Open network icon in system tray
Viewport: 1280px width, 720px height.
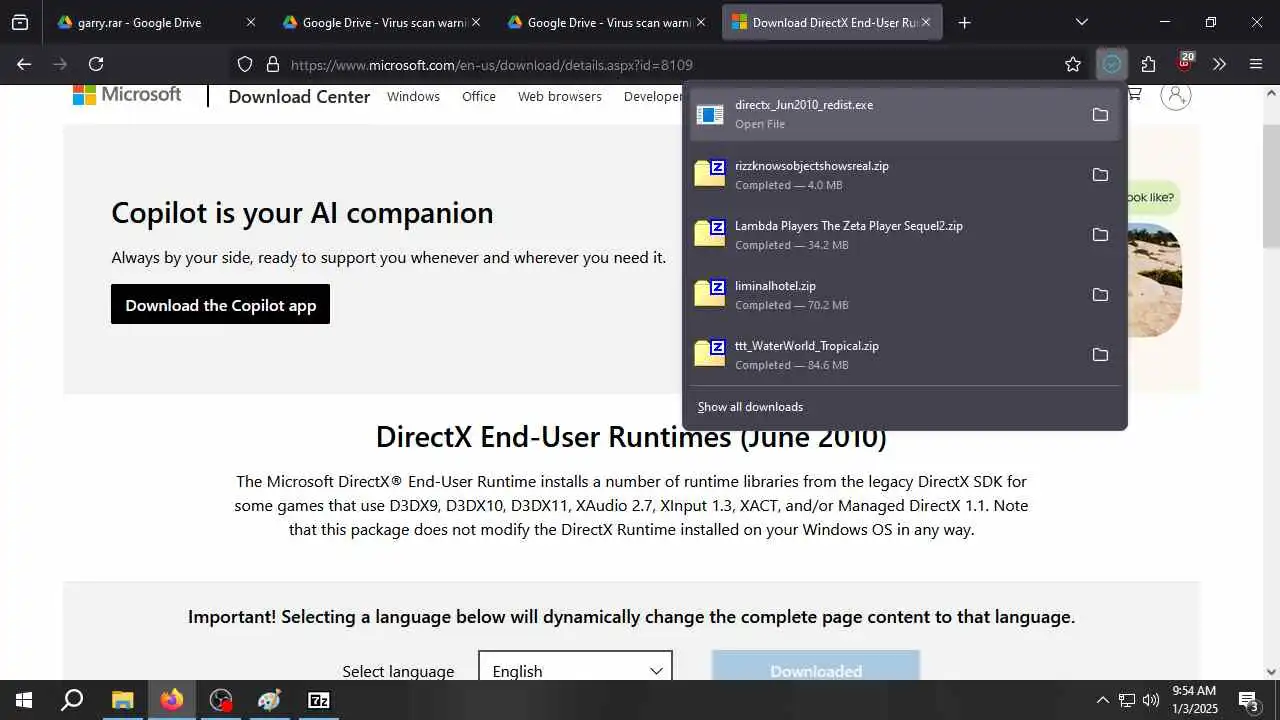[x=1127, y=700]
